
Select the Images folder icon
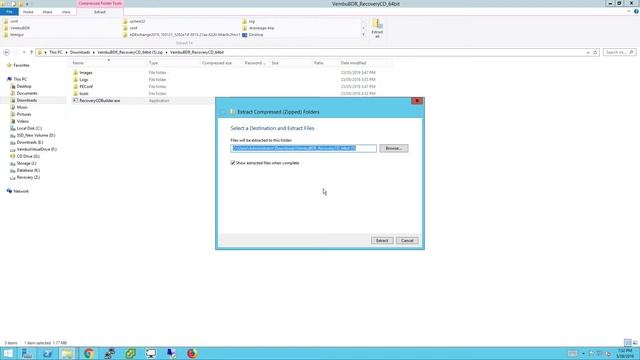76,73
